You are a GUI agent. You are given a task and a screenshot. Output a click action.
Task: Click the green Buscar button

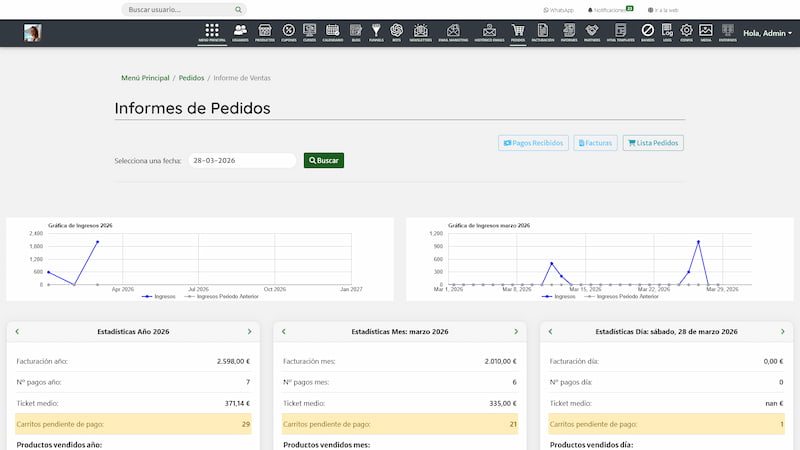coord(324,160)
